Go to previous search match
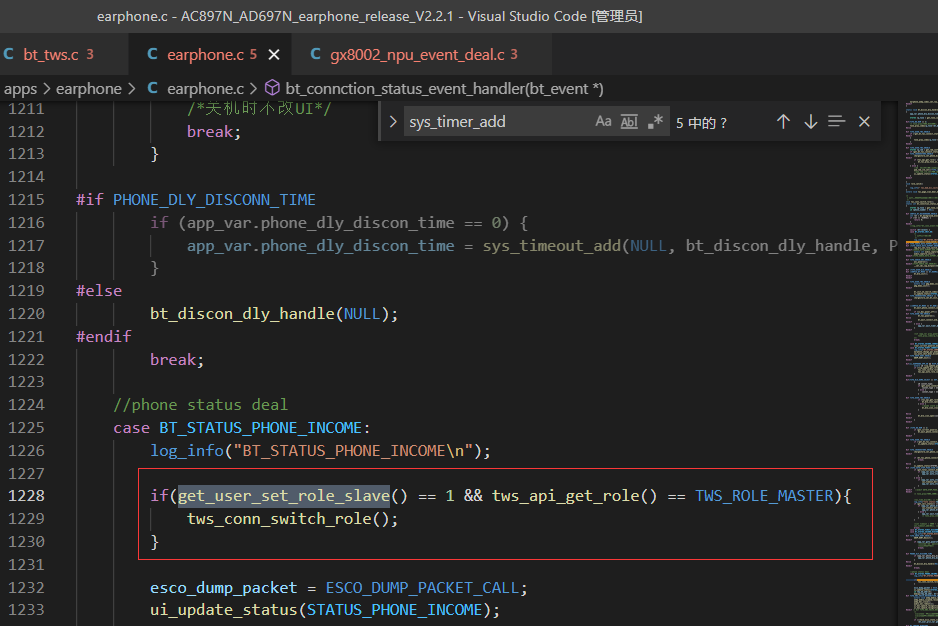The height and width of the screenshot is (626, 938). 783,121
